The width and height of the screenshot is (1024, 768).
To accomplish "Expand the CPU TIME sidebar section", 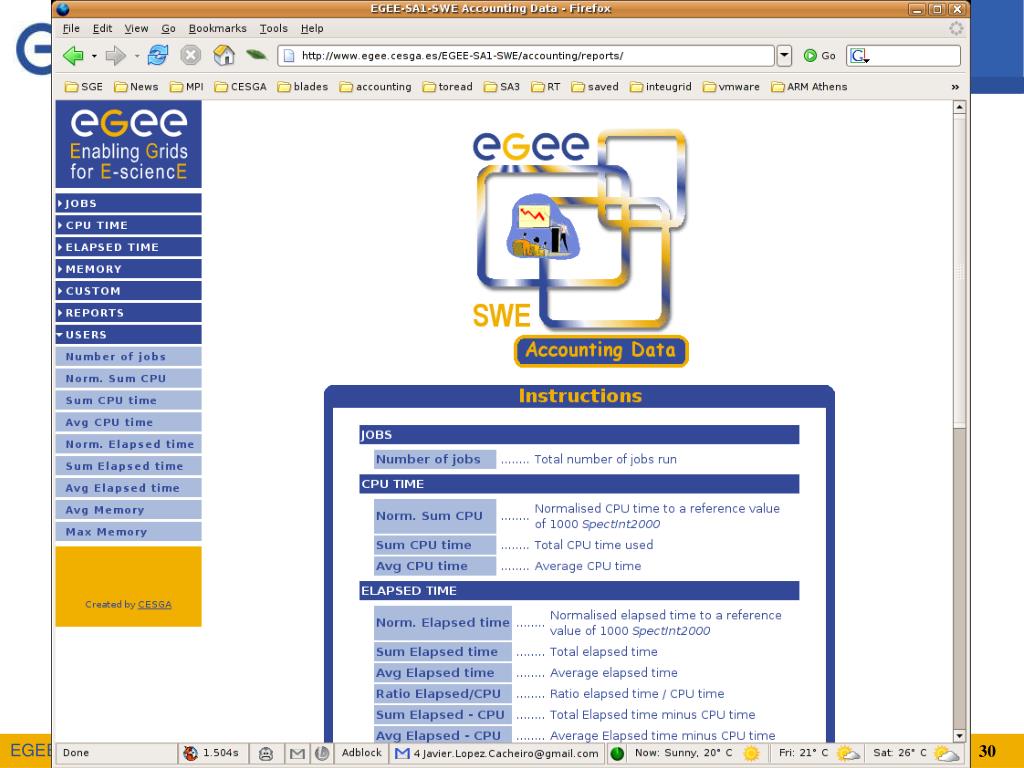I will (129, 225).
